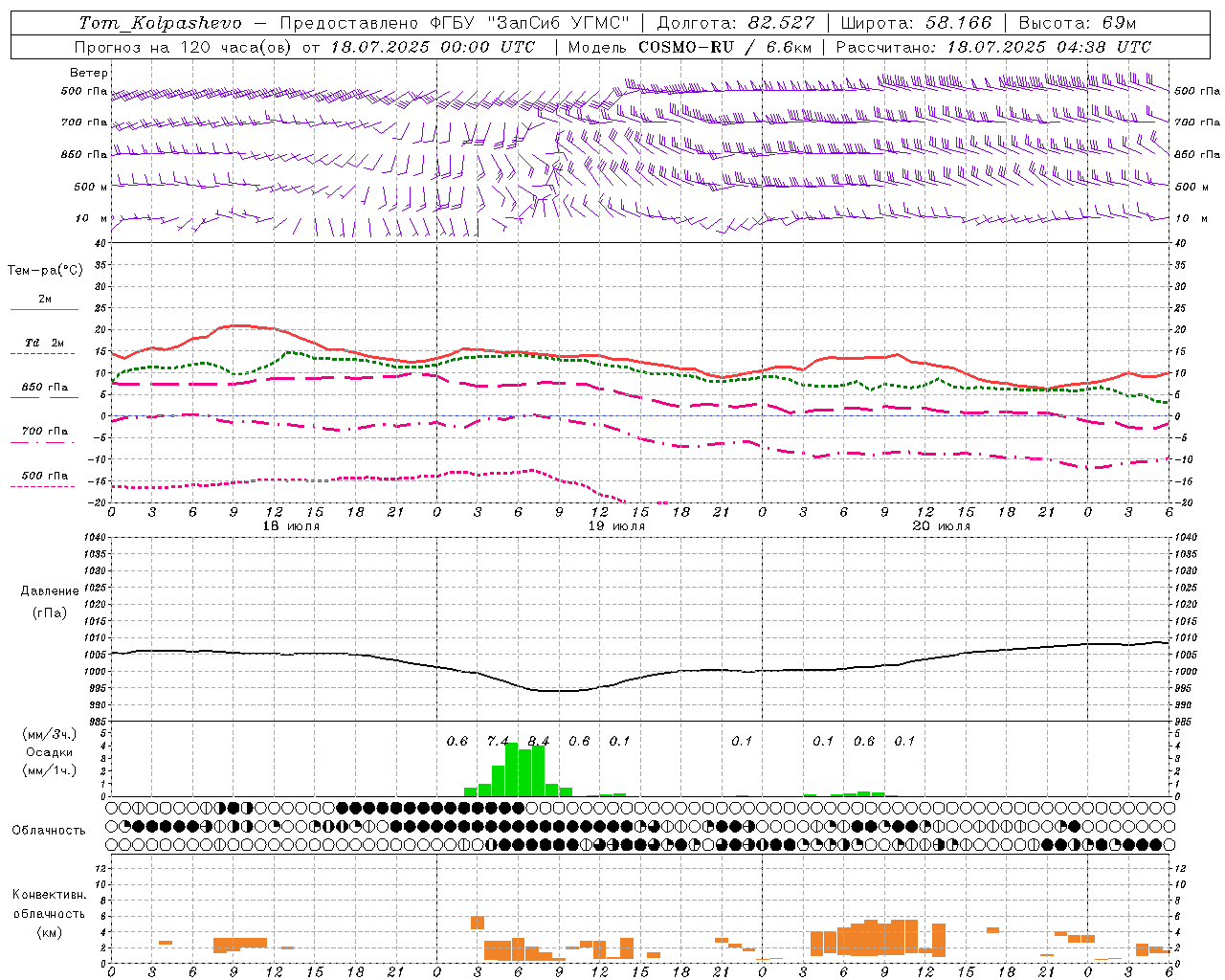The image size is (1225, 980).
Task: Click the 'Ветер' wind panel label
Action: pos(89,73)
